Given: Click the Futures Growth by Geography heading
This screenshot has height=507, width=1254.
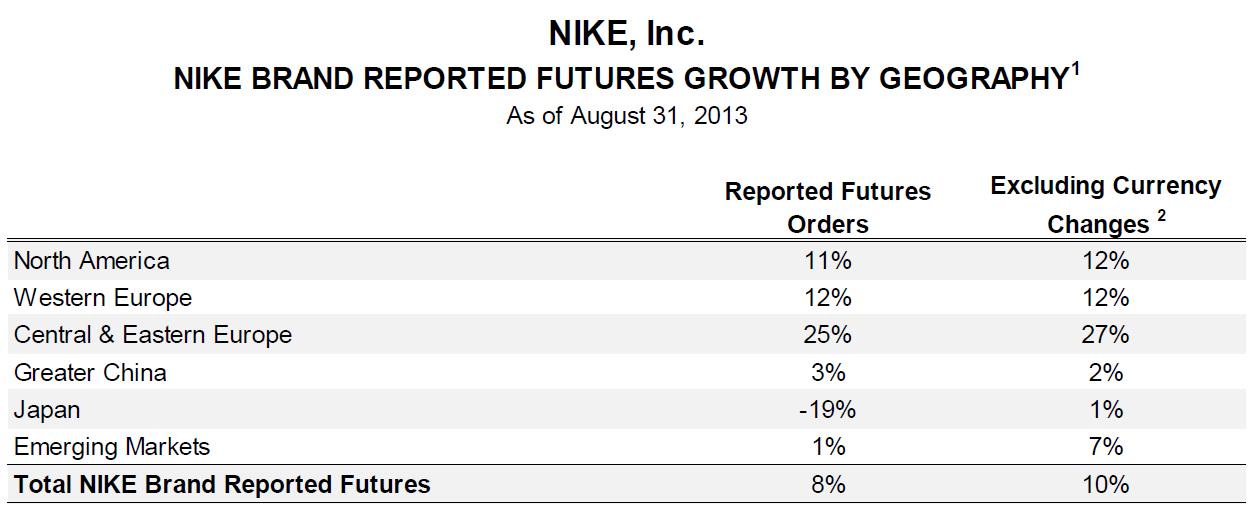Looking at the screenshot, I should pos(620,80).
